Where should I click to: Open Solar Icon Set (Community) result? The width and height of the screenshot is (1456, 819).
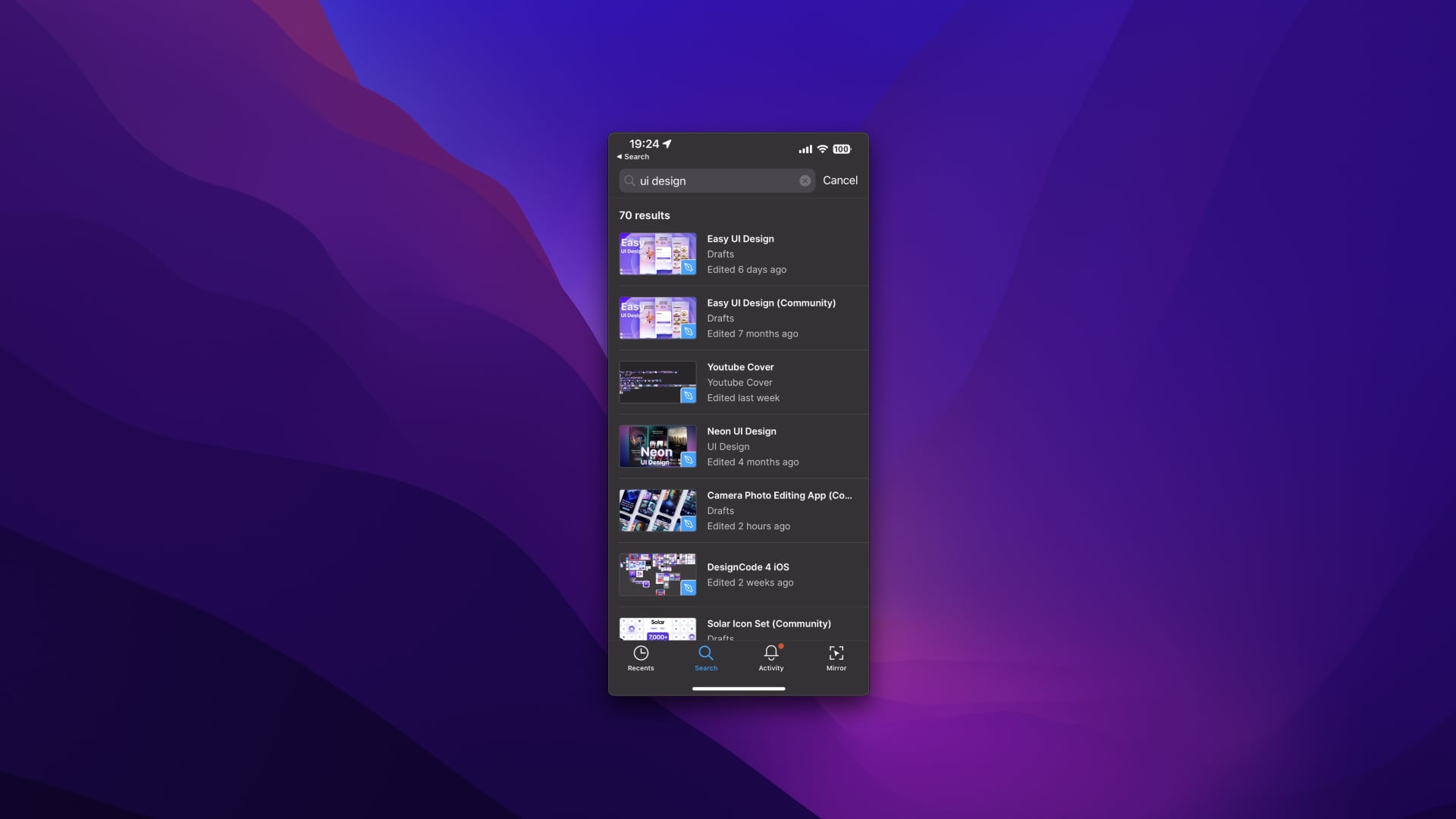[x=768, y=623]
